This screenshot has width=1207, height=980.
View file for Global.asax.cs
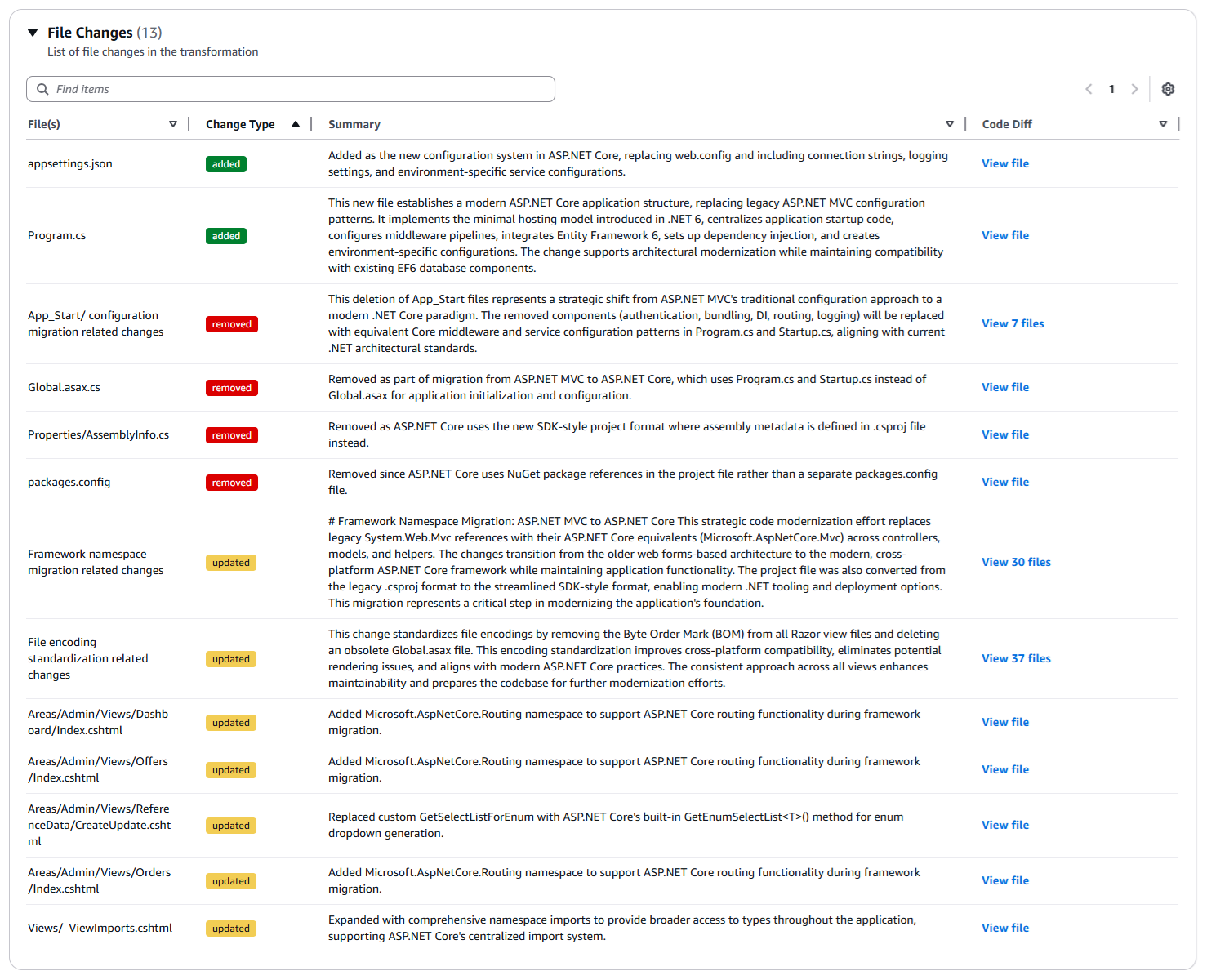(x=1004, y=387)
